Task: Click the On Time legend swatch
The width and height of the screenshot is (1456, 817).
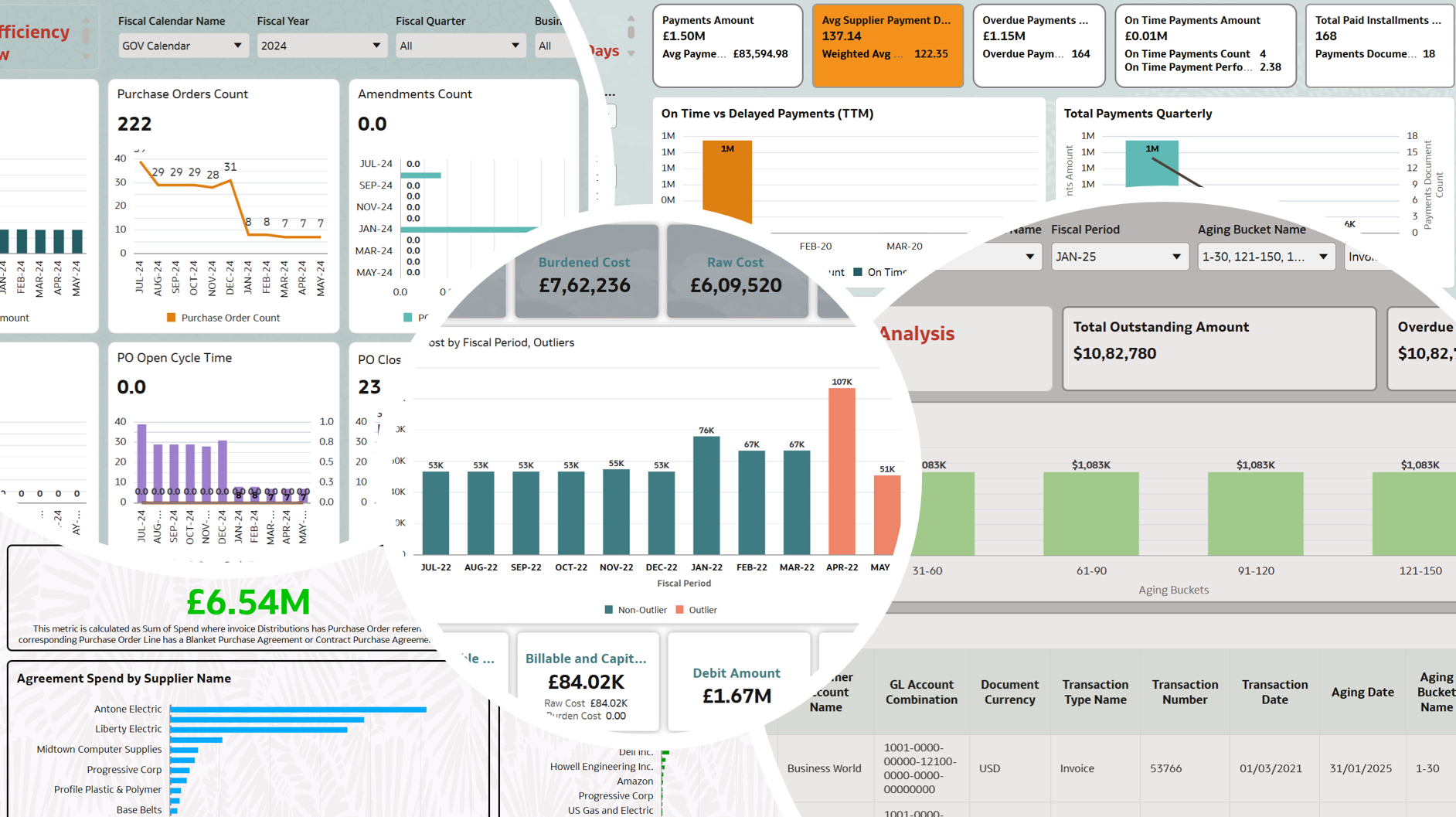Action: [x=858, y=272]
